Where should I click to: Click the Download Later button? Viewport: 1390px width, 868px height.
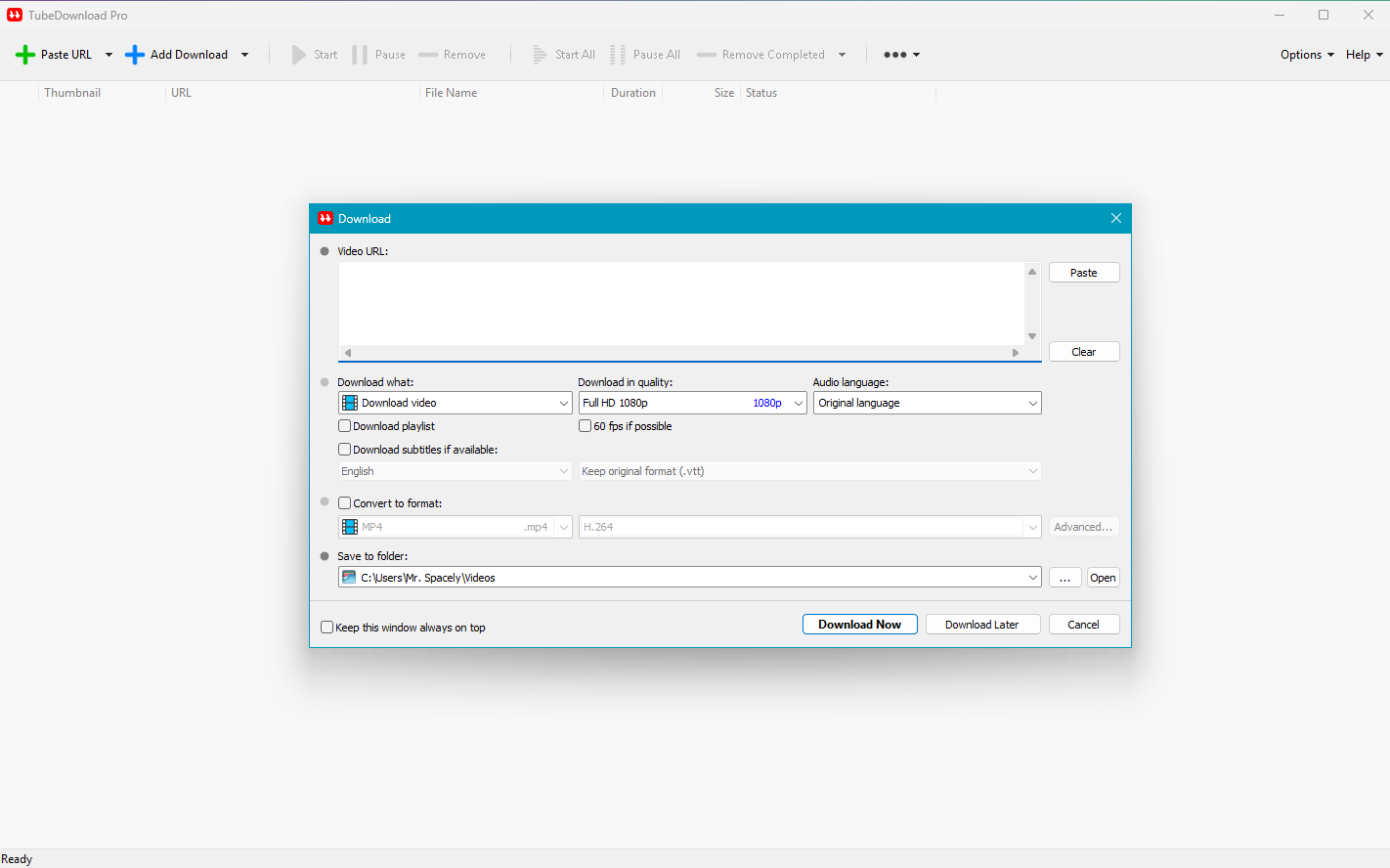[981, 625]
